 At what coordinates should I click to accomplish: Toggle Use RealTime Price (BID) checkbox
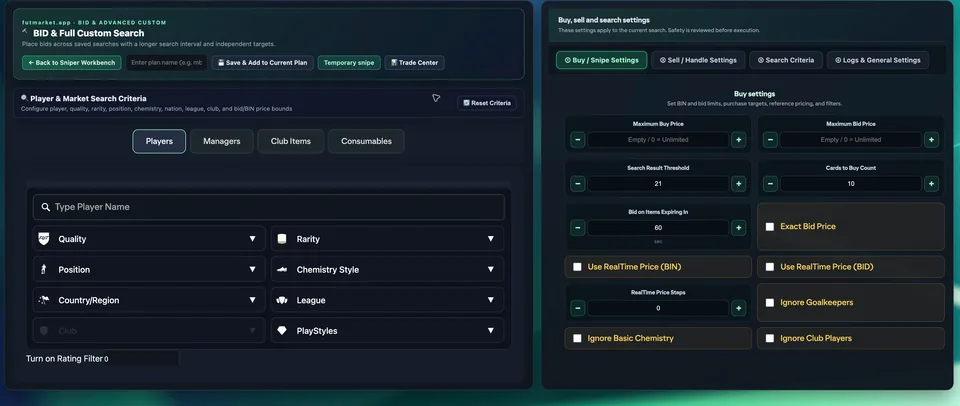pos(770,267)
